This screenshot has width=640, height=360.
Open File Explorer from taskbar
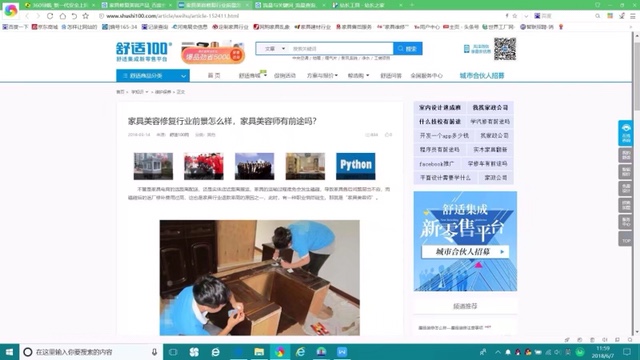tap(259, 352)
